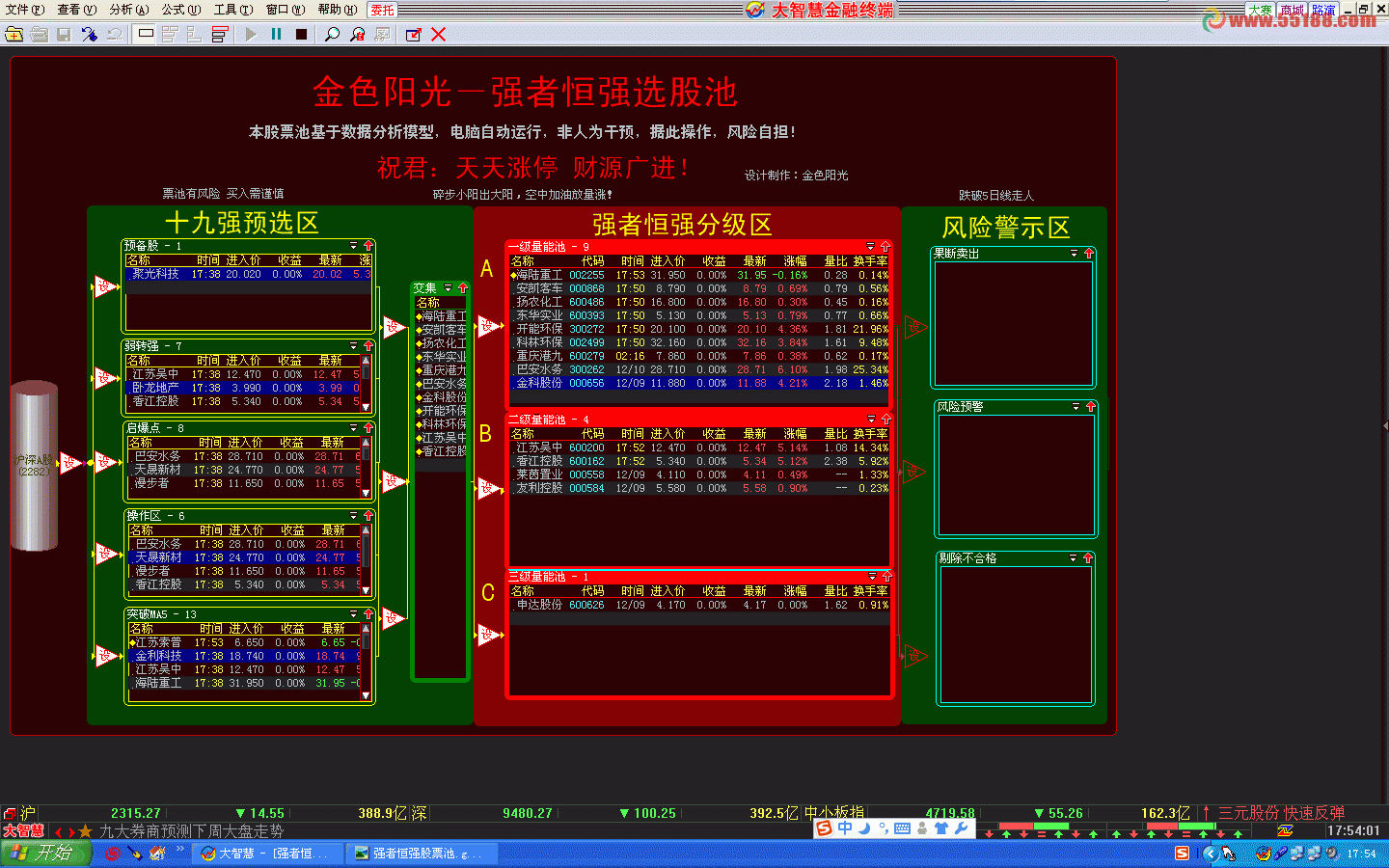
Task: Click the red up arrow on 三级量能池 panel
Action: (x=886, y=577)
